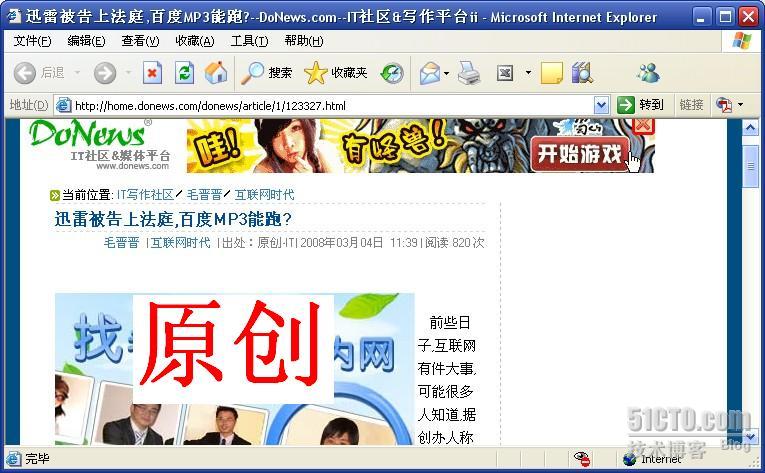Click the 转到 Go button
Image resolution: width=765 pixels, height=473 pixels.
point(641,105)
